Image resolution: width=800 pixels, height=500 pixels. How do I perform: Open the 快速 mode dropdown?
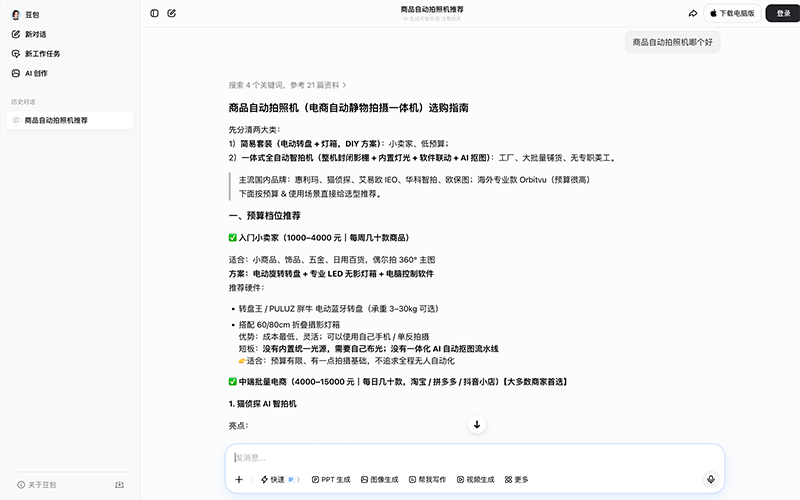click(x=280, y=479)
